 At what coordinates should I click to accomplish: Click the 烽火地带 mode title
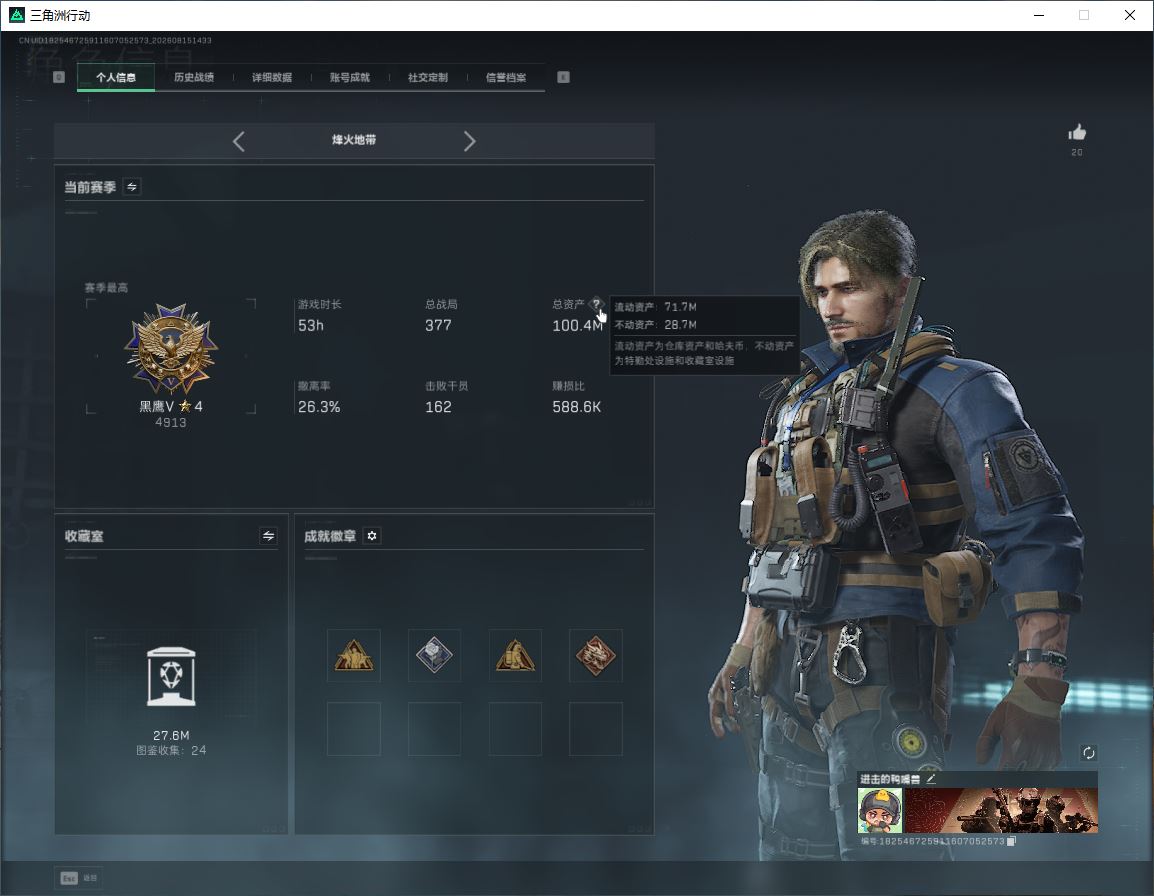(354, 140)
